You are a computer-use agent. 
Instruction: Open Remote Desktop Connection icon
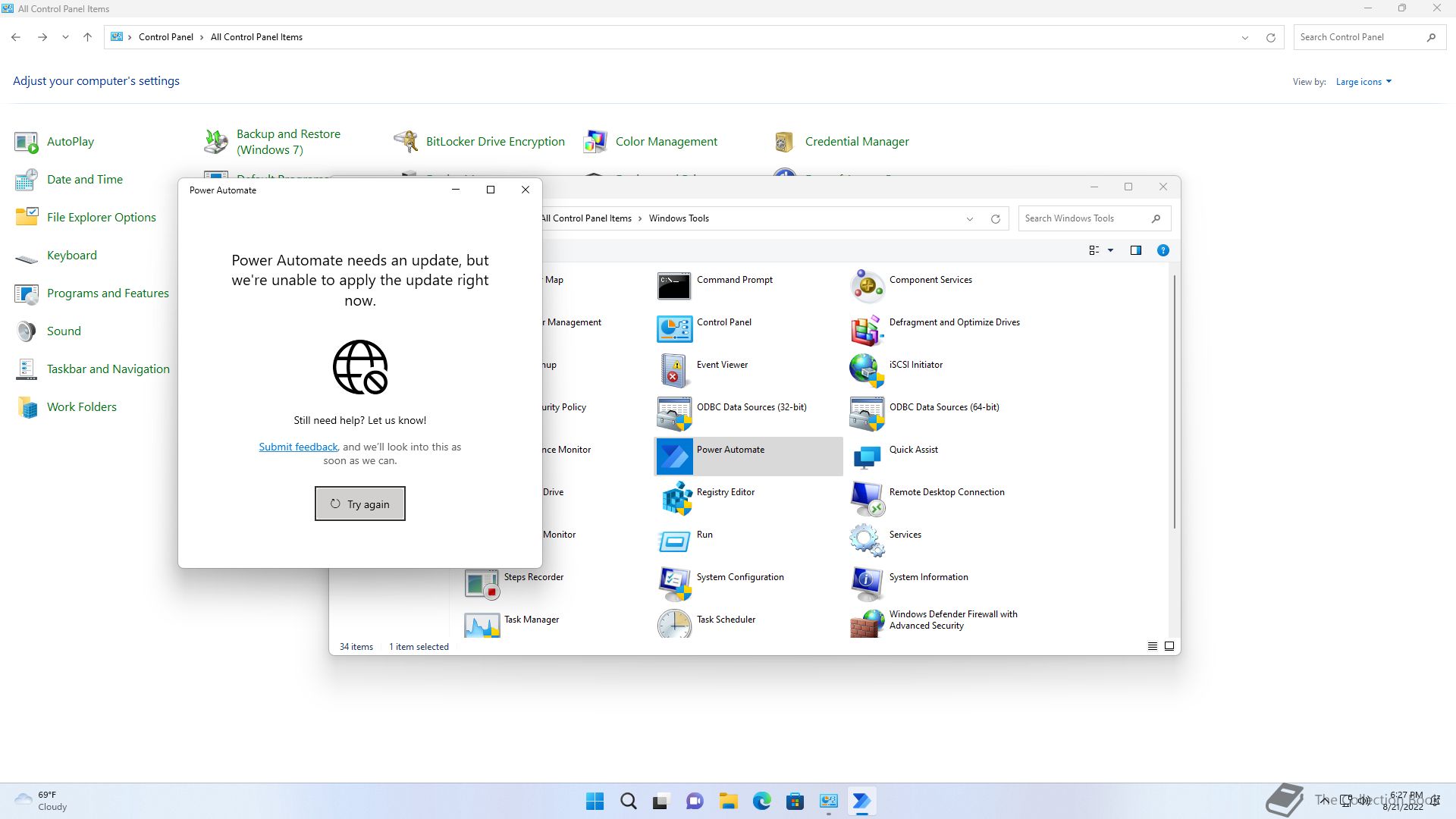click(x=867, y=498)
